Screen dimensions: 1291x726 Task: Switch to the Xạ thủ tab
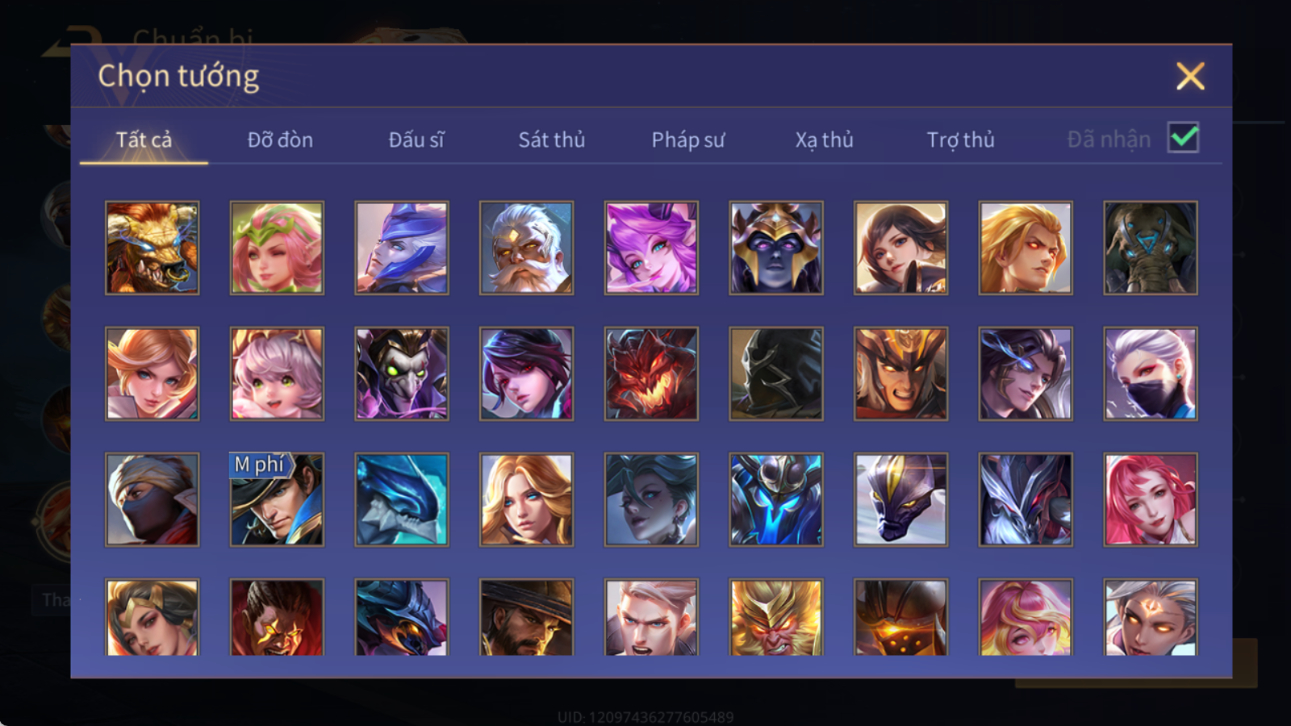coord(824,140)
